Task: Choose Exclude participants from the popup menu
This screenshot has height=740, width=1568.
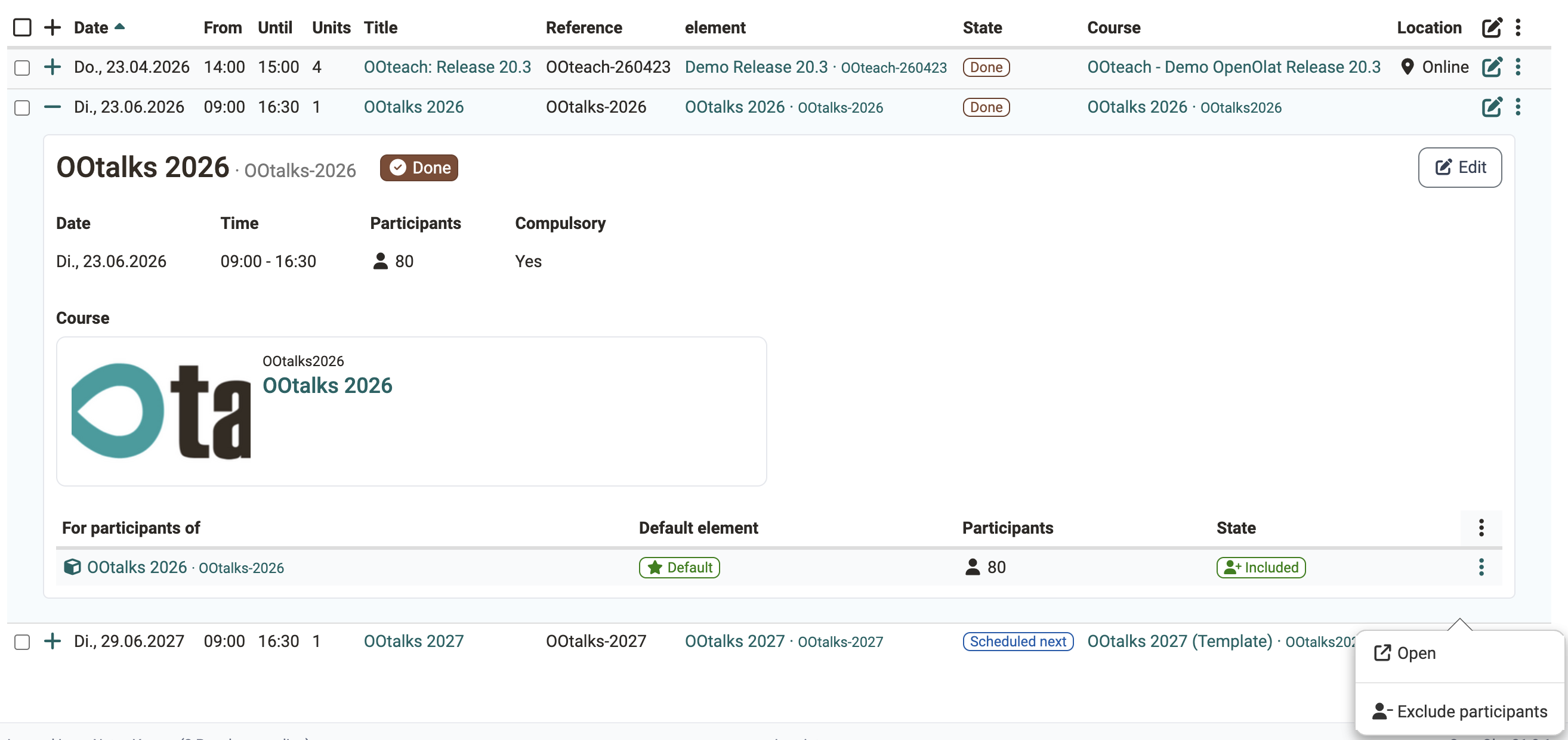Action: pos(1459,711)
